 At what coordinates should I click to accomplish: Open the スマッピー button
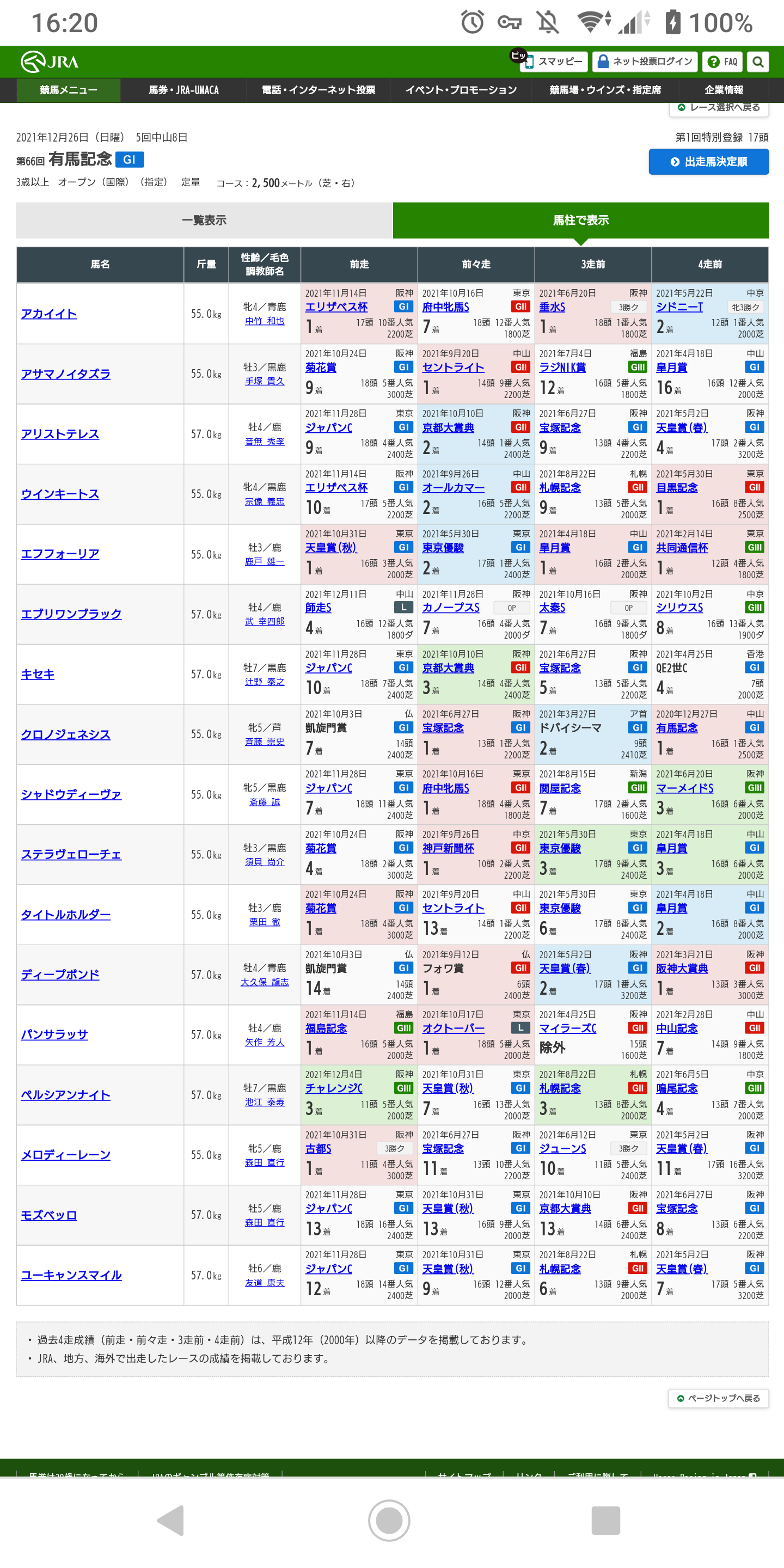tap(553, 62)
